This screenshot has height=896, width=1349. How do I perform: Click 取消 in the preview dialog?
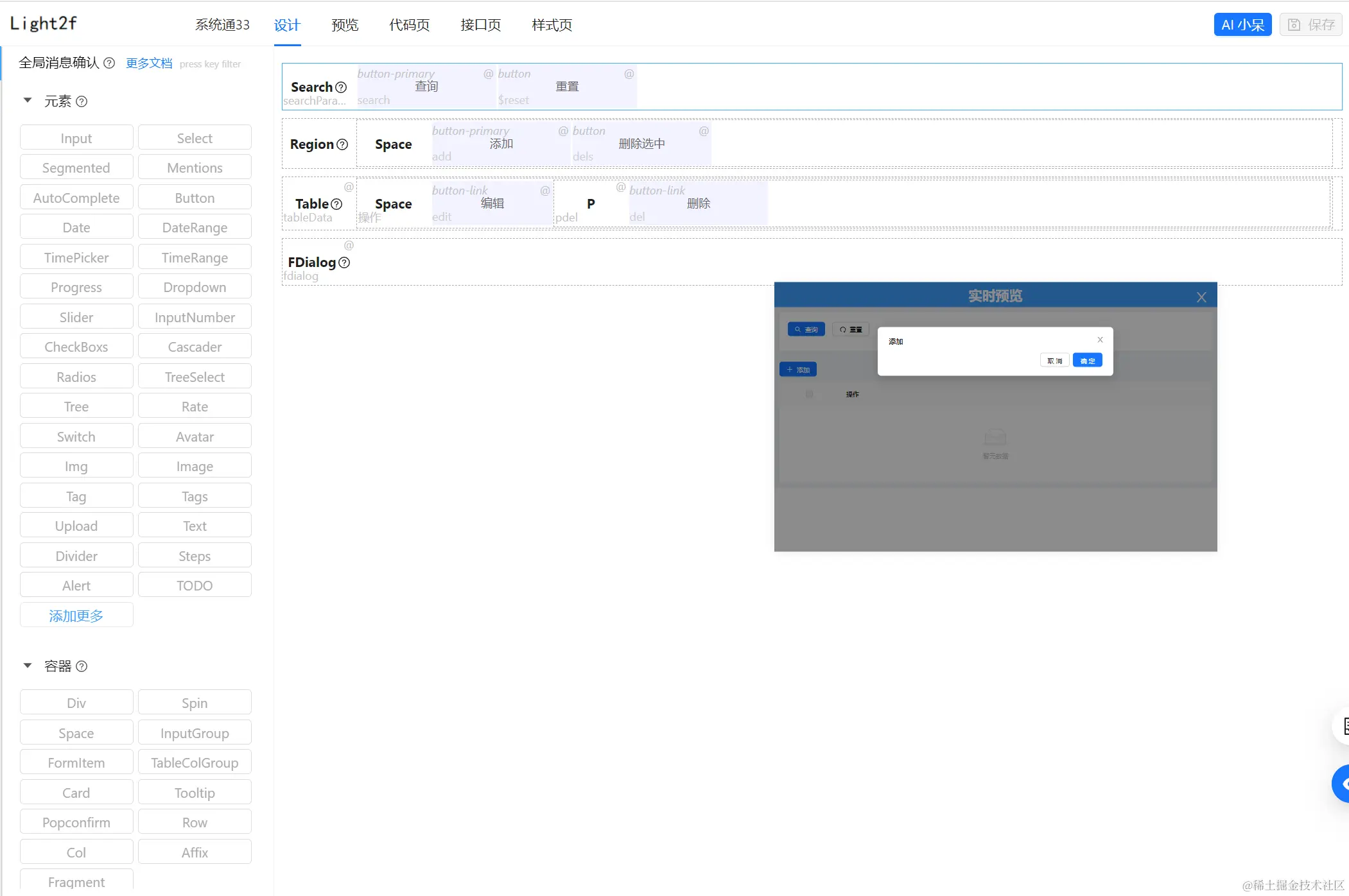[1054, 361]
